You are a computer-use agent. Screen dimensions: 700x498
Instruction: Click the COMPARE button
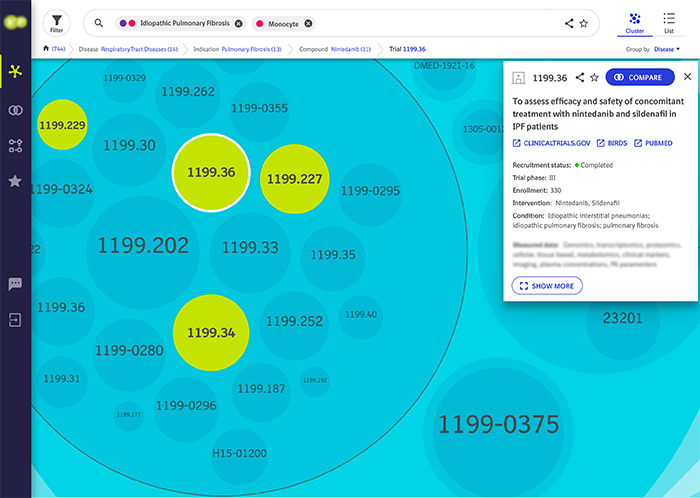[640, 77]
